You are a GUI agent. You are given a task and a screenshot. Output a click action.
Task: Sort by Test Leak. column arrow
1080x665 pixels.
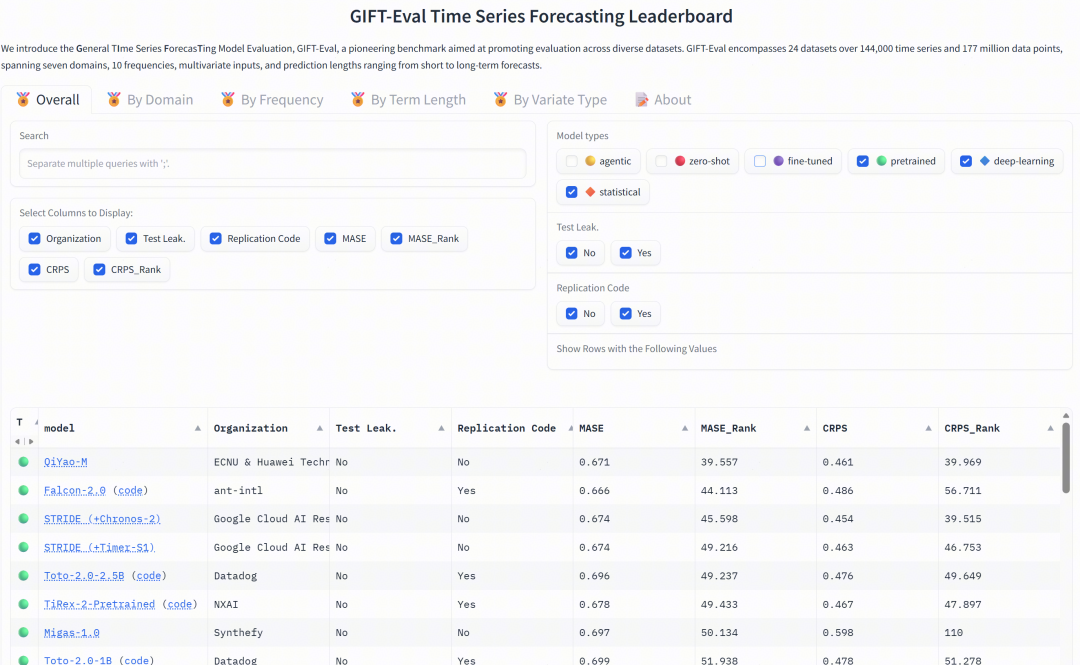[x=442, y=428]
